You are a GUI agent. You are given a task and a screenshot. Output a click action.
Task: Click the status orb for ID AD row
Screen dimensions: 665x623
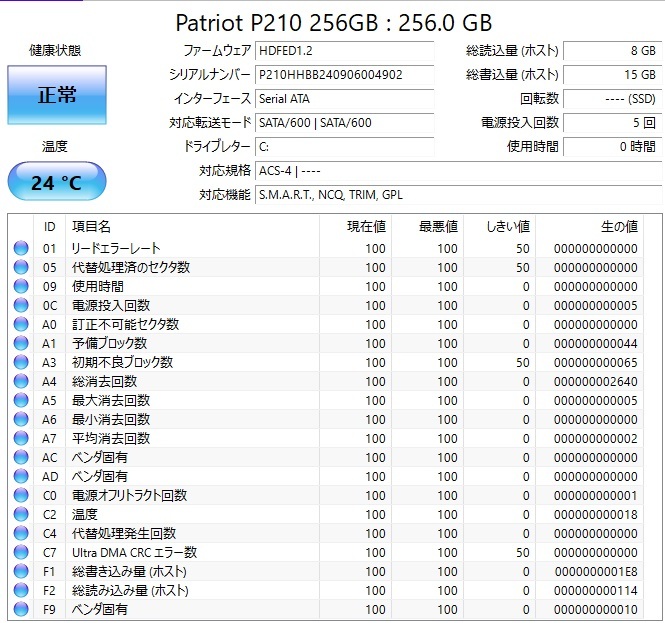point(21,477)
